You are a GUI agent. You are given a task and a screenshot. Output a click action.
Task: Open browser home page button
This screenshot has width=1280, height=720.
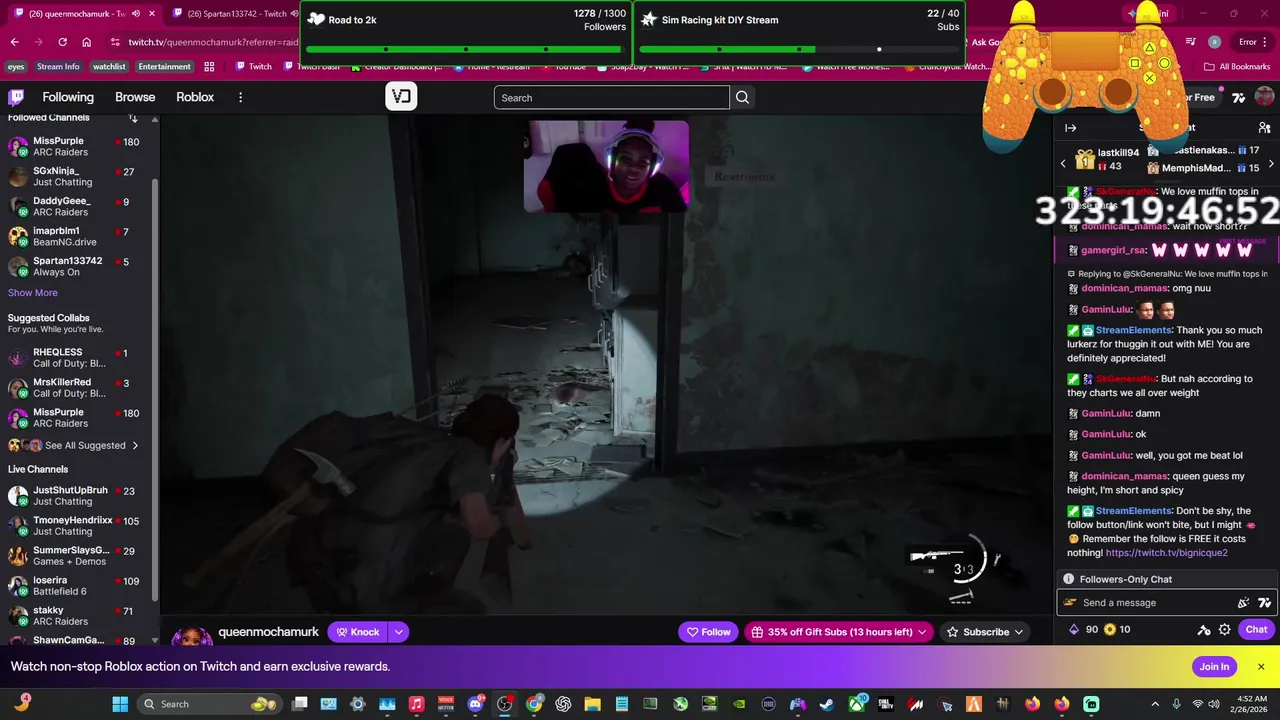pos(87,42)
